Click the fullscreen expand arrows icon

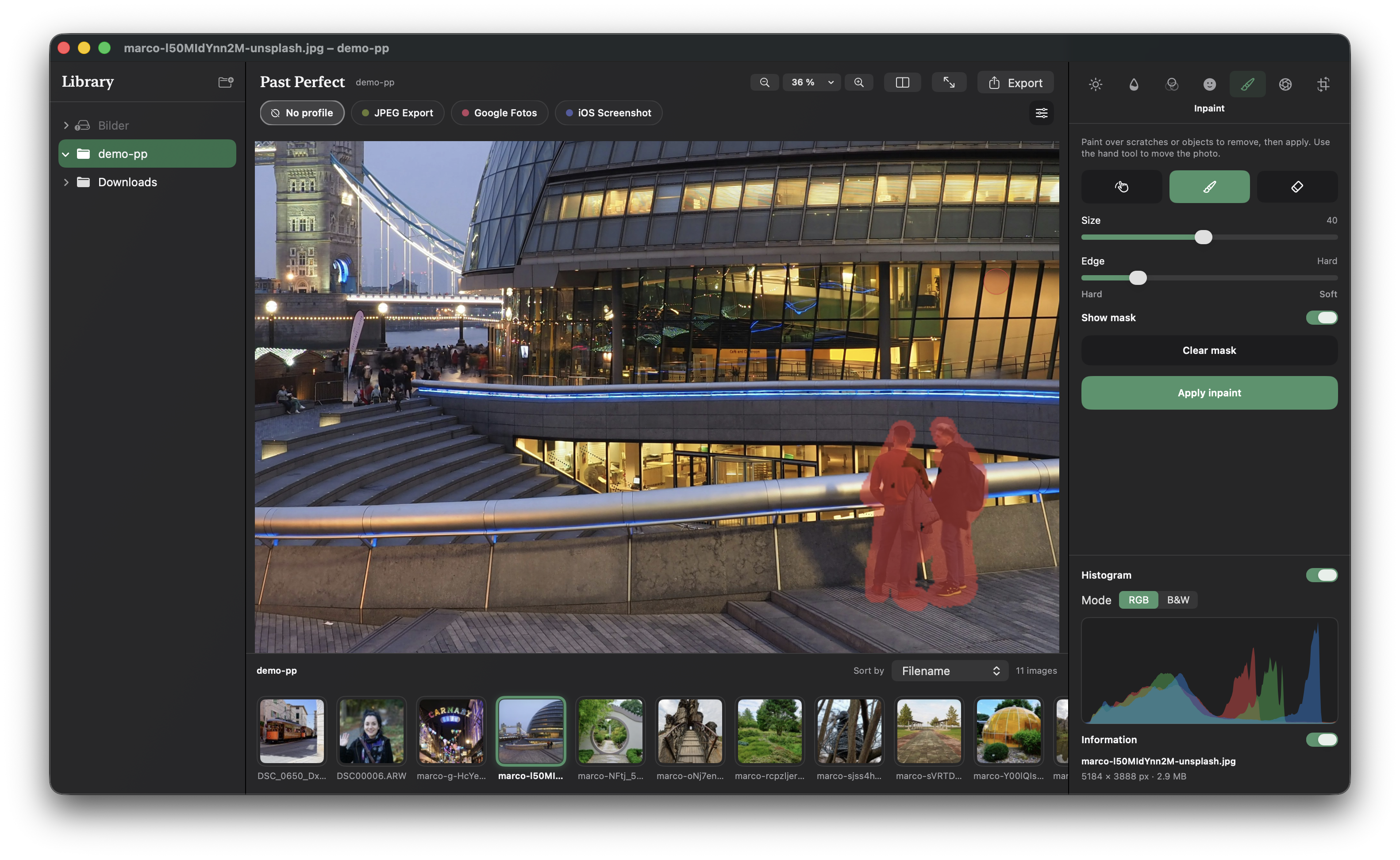click(949, 82)
